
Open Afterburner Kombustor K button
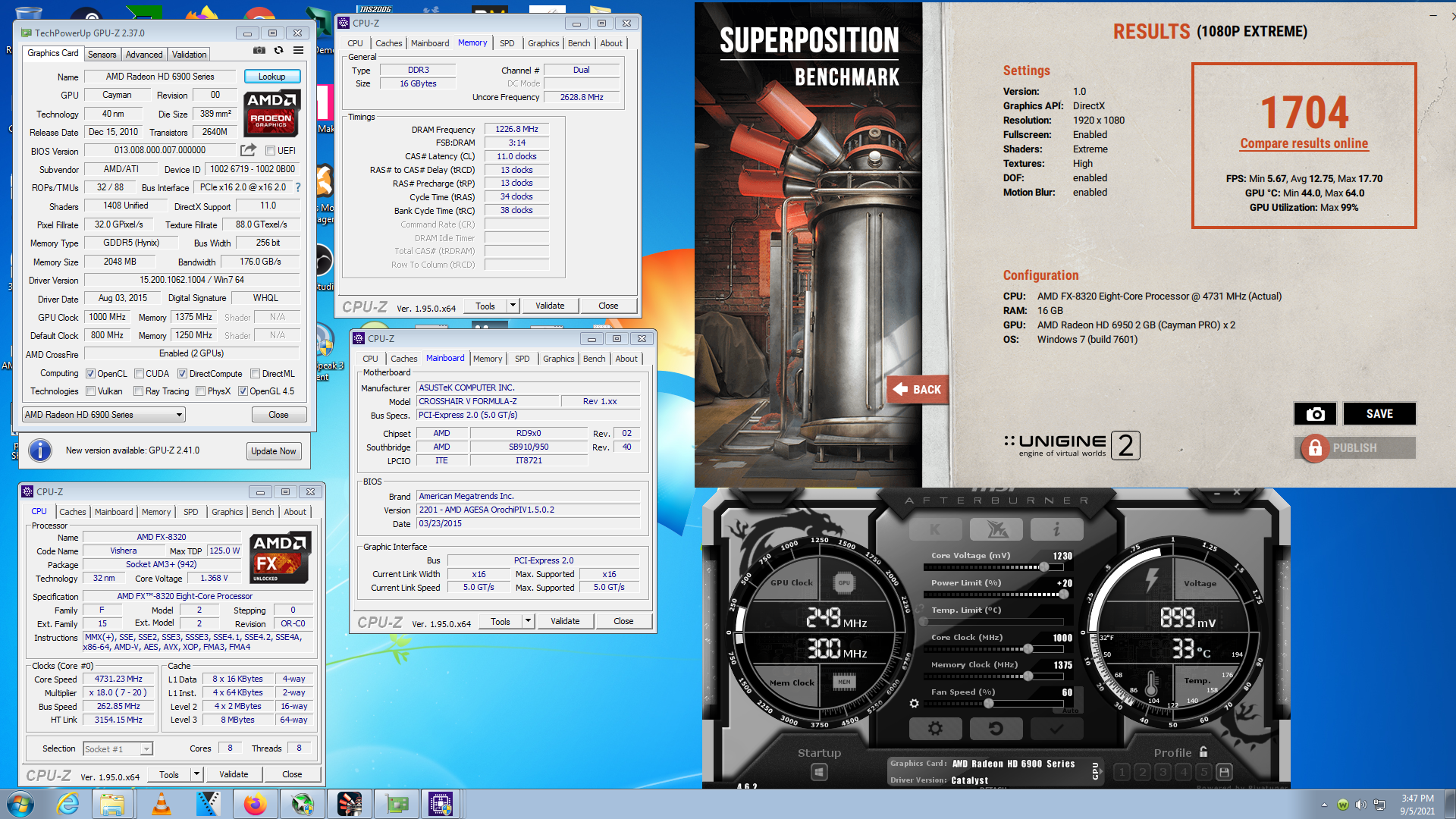(x=935, y=529)
